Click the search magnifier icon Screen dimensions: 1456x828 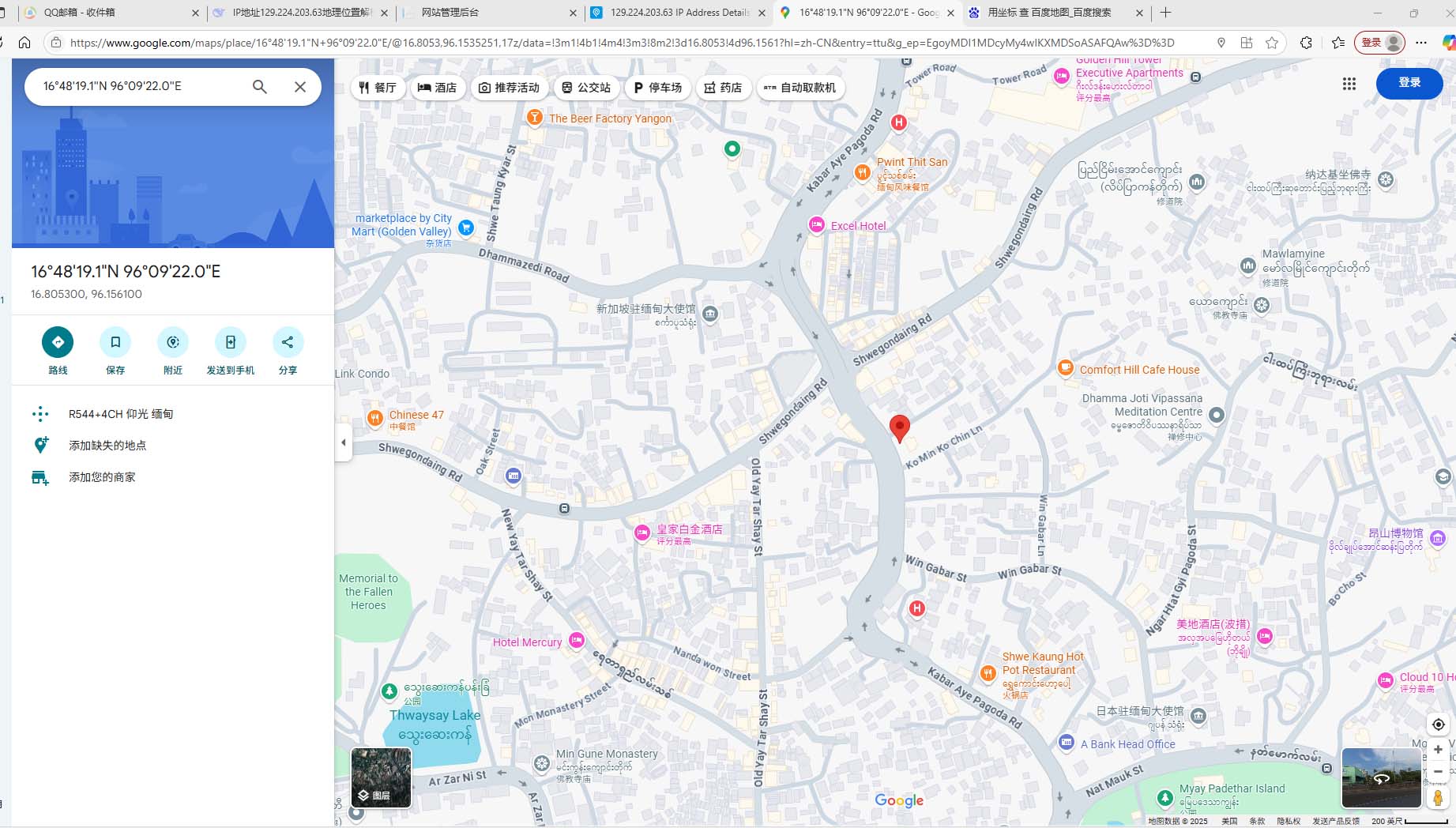click(259, 87)
